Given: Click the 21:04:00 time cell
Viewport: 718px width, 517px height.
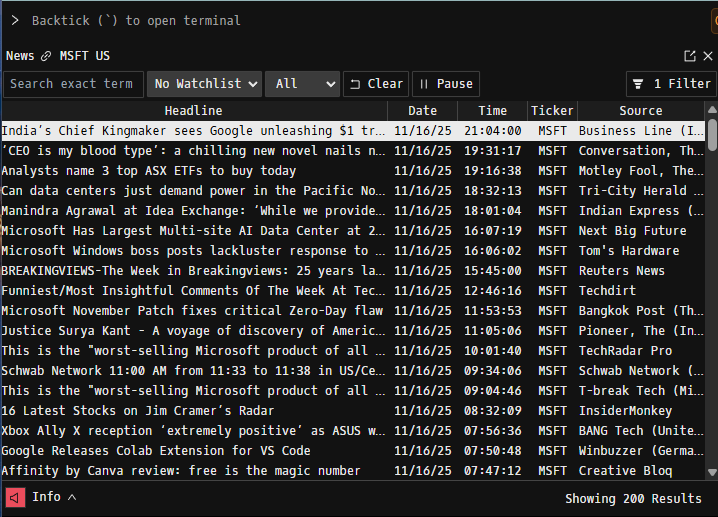Looking at the screenshot, I should (493, 131).
